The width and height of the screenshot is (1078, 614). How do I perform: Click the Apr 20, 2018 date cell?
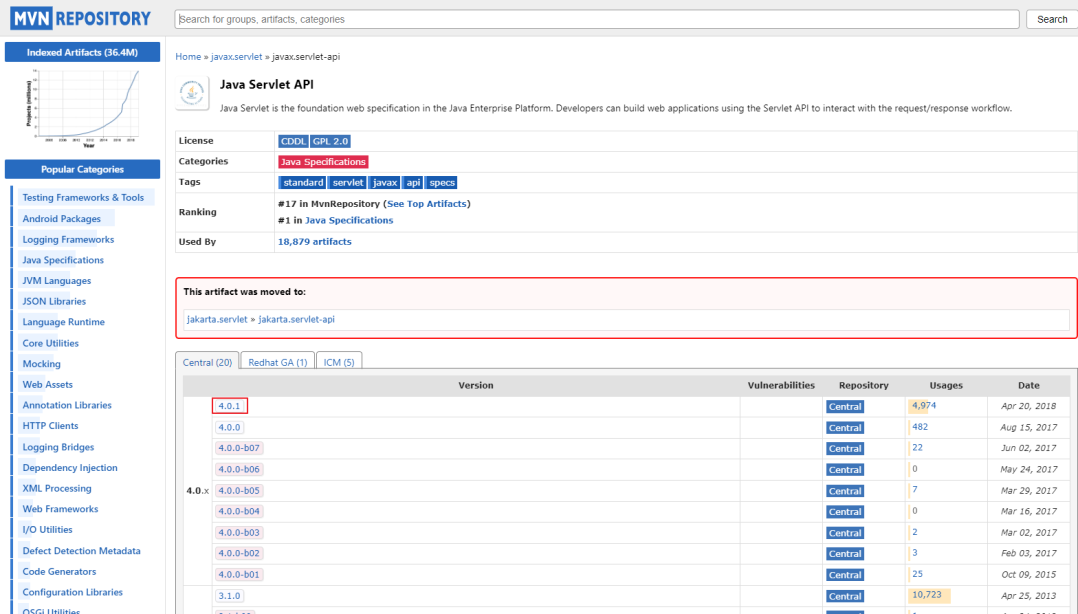pyautogui.click(x=1028, y=406)
